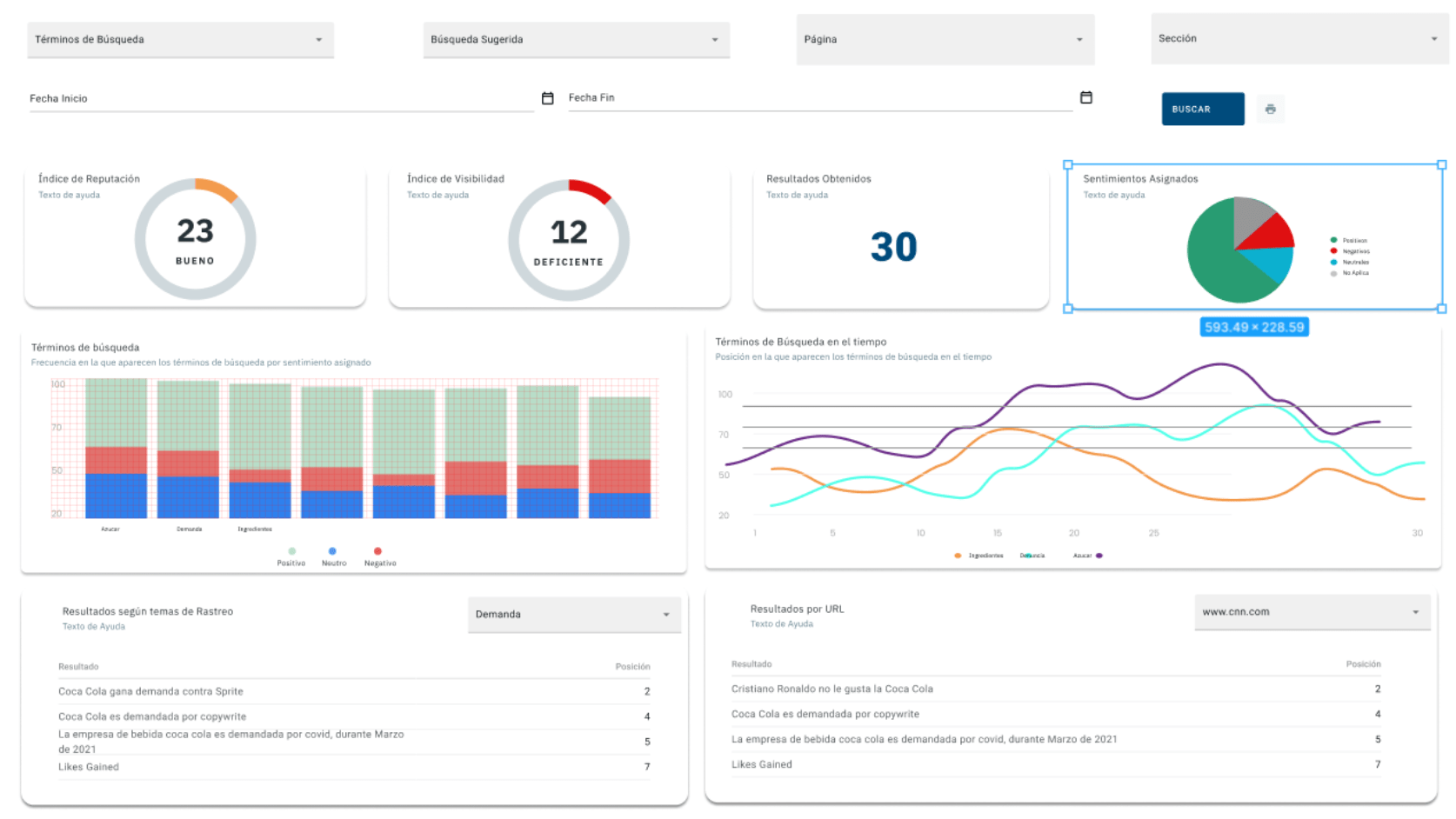Click the Azucar stacked bar

pos(116,449)
